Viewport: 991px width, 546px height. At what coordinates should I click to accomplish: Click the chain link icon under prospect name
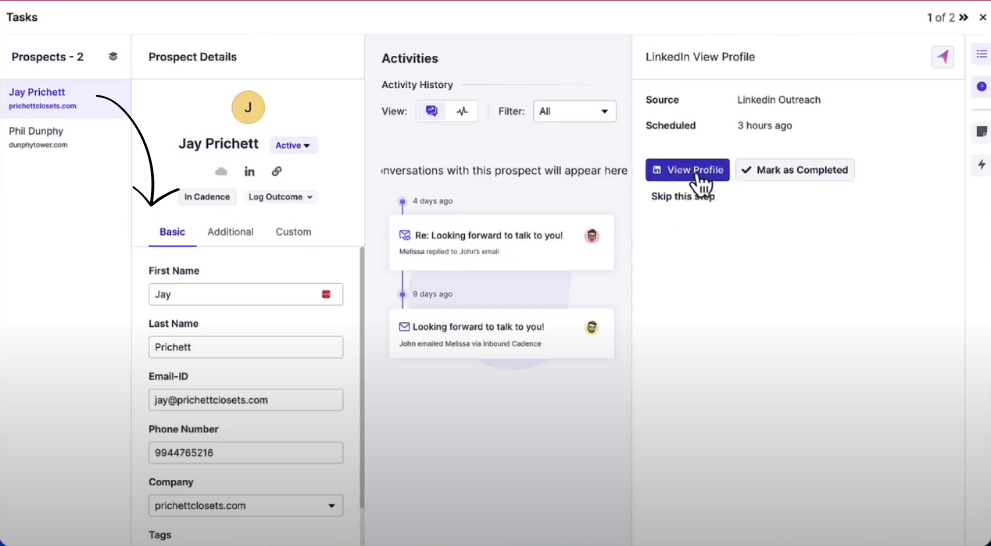[277, 172]
